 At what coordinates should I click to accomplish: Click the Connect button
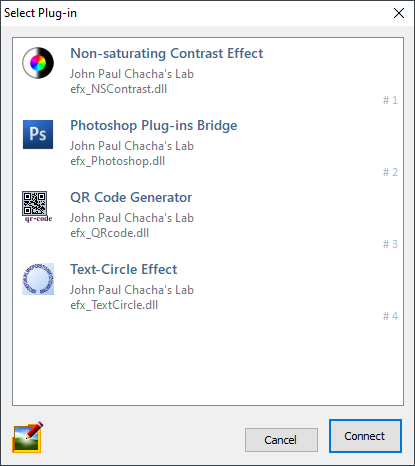point(365,436)
